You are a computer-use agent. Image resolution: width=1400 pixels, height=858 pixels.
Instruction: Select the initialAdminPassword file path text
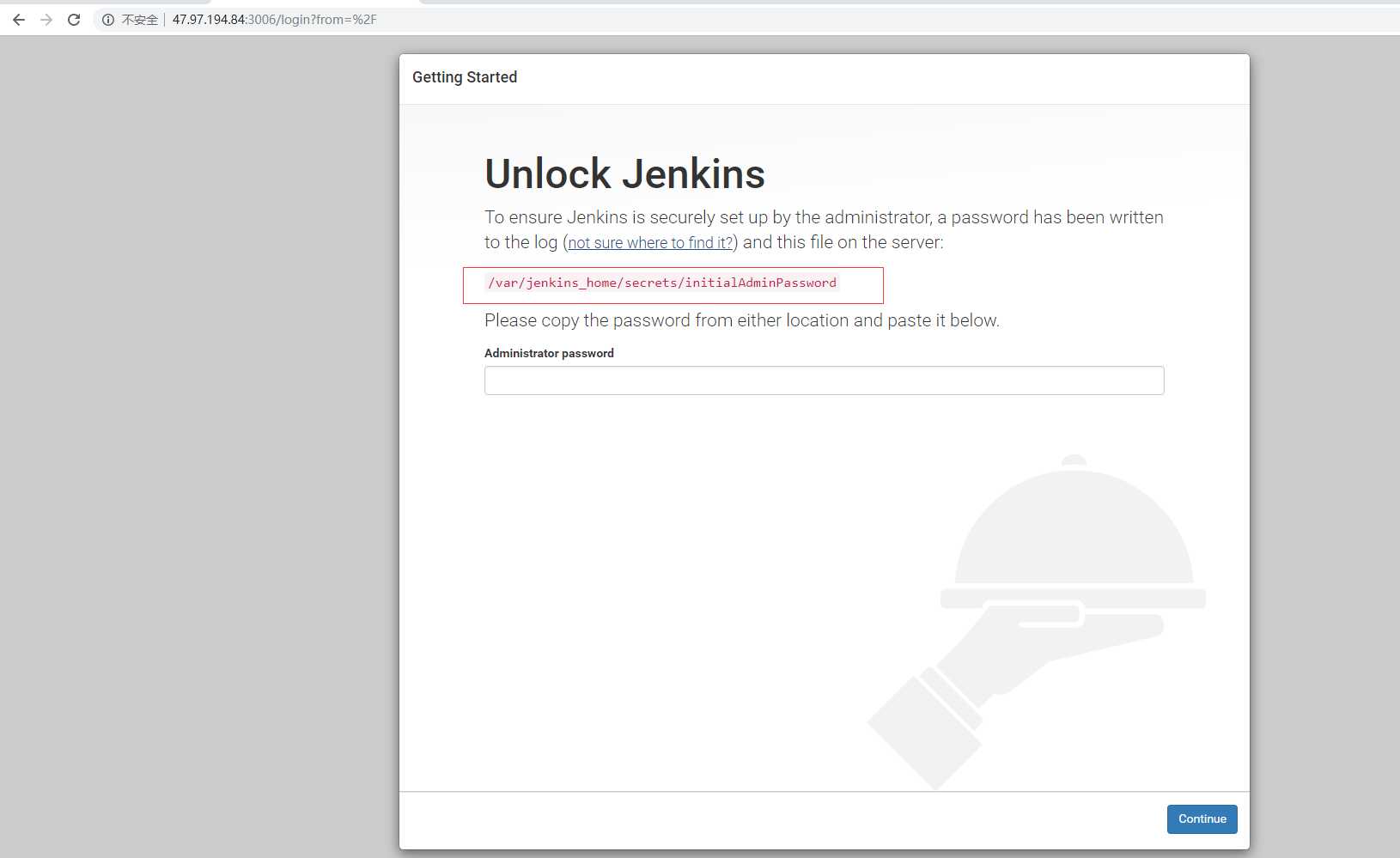tap(662, 283)
